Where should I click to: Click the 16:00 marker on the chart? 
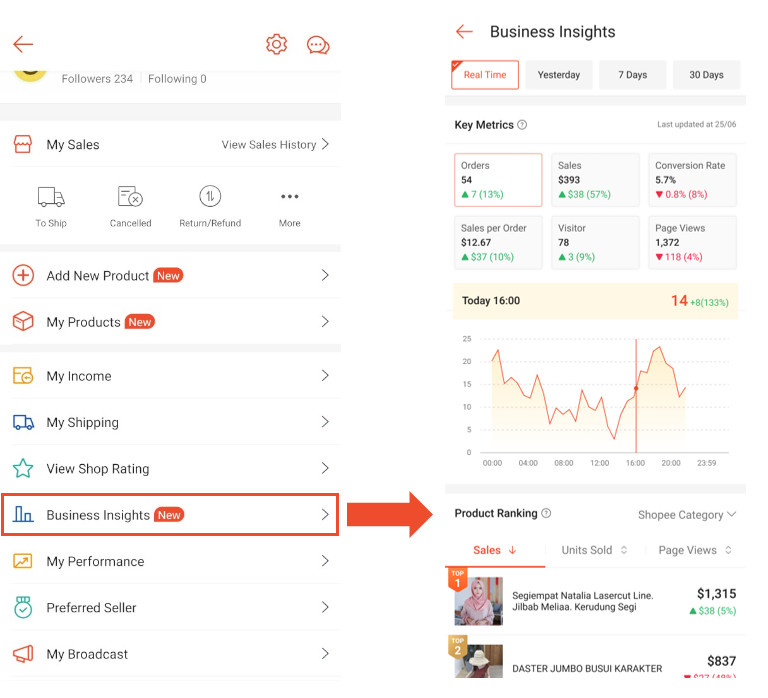pos(636,388)
